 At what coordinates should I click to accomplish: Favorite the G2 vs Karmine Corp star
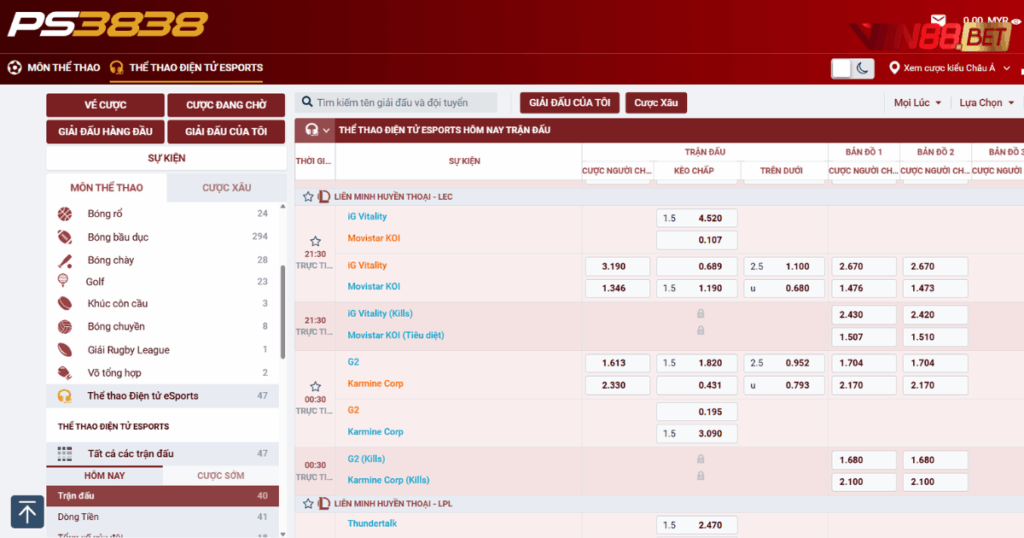pyautogui.click(x=315, y=387)
